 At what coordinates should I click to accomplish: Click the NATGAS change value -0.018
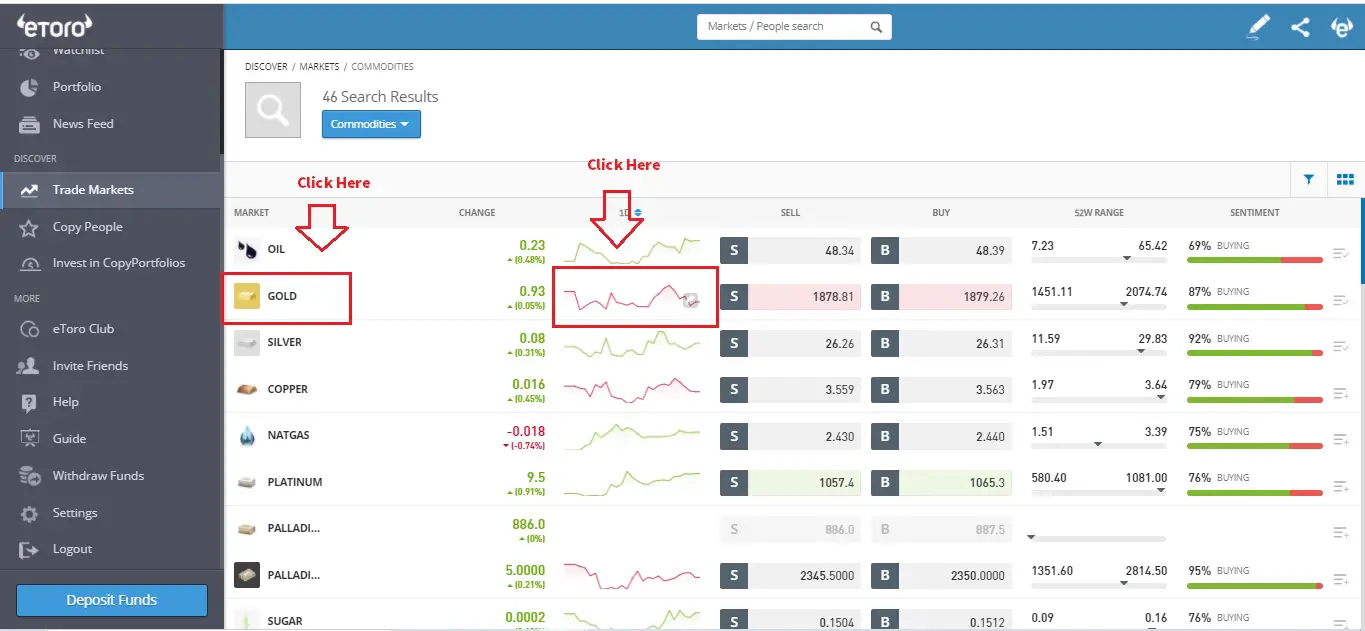tap(525, 431)
